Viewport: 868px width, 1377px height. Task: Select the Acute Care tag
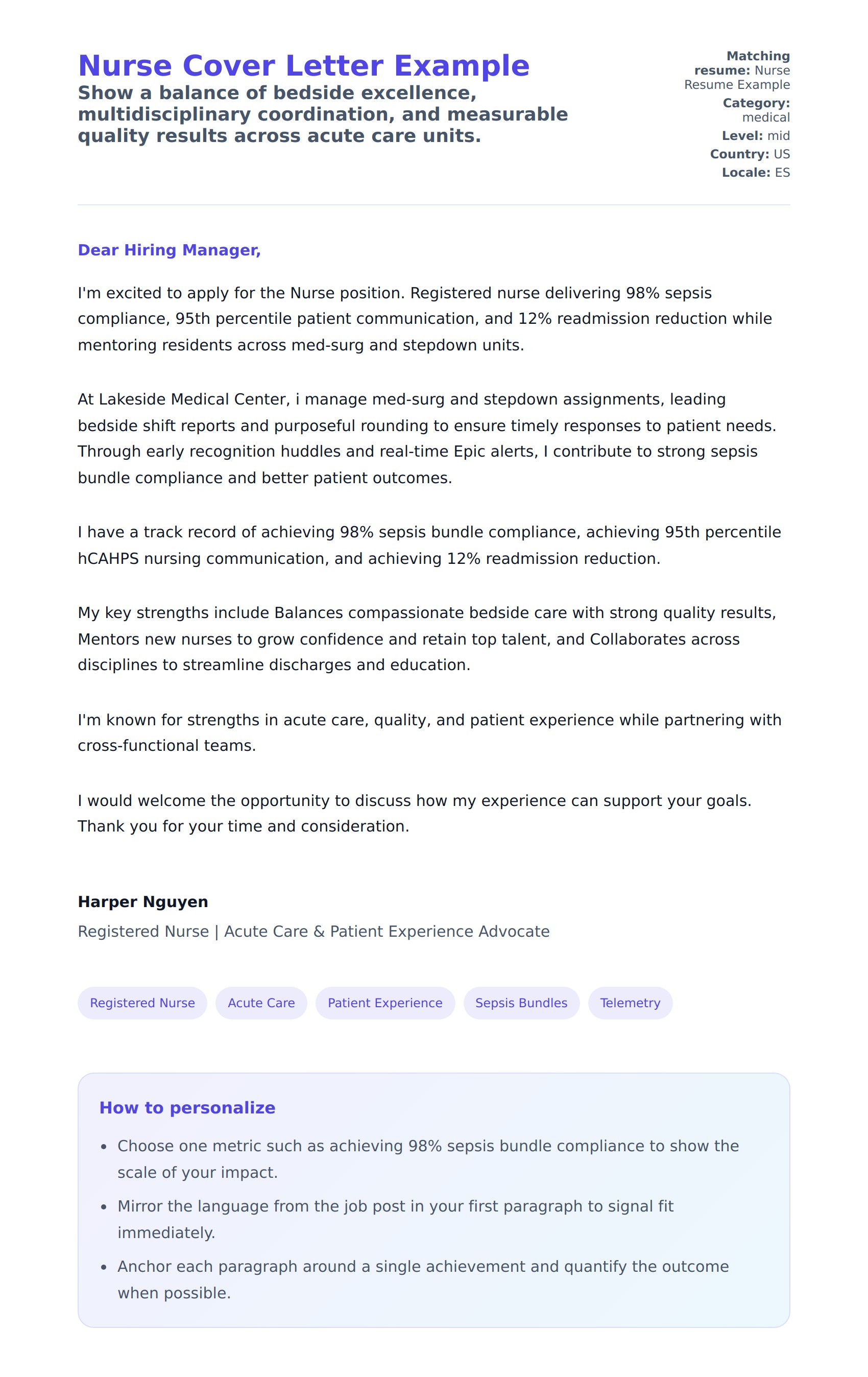(261, 1003)
